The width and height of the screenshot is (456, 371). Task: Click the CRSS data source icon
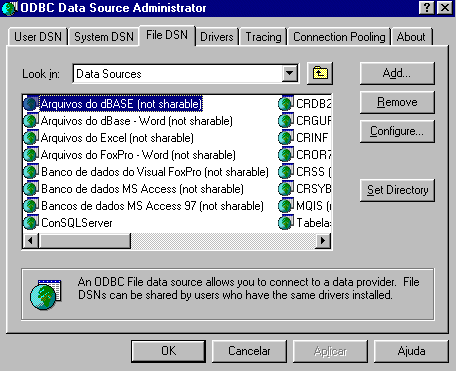tap(286, 171)
